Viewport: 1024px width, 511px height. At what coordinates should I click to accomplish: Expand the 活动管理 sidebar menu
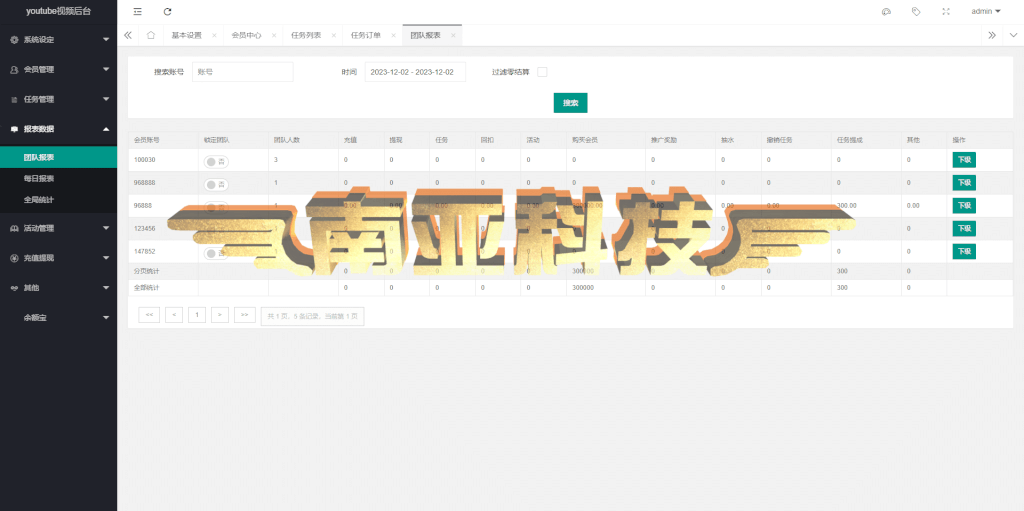(59, 228)
